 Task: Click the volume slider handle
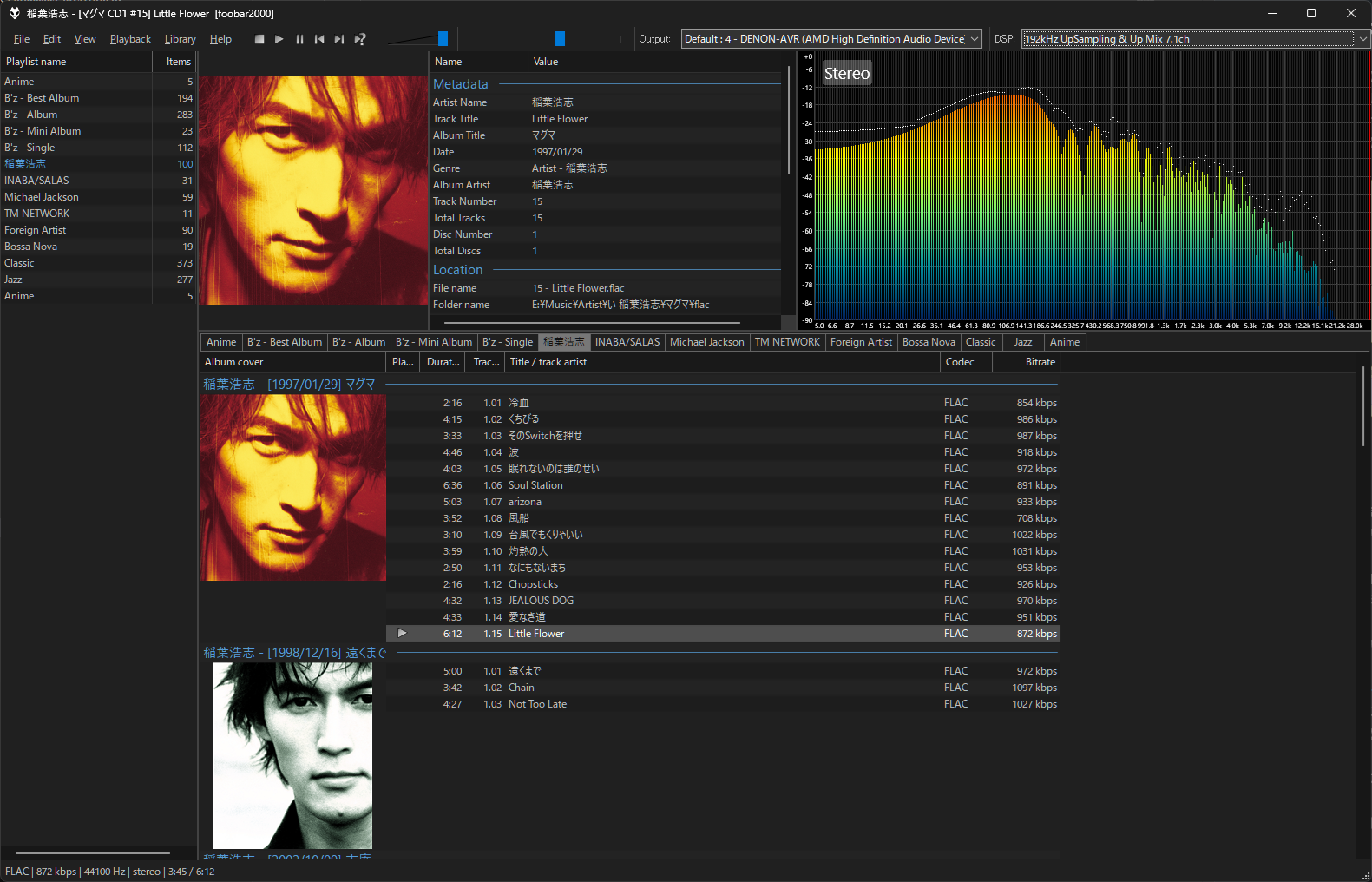443,38
